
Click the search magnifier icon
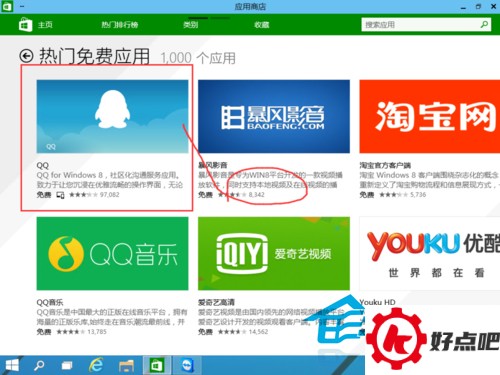484,24
